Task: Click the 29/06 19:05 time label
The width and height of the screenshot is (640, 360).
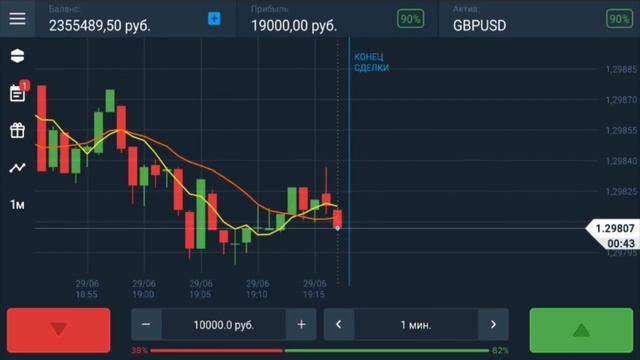Action: coord(200,289)
